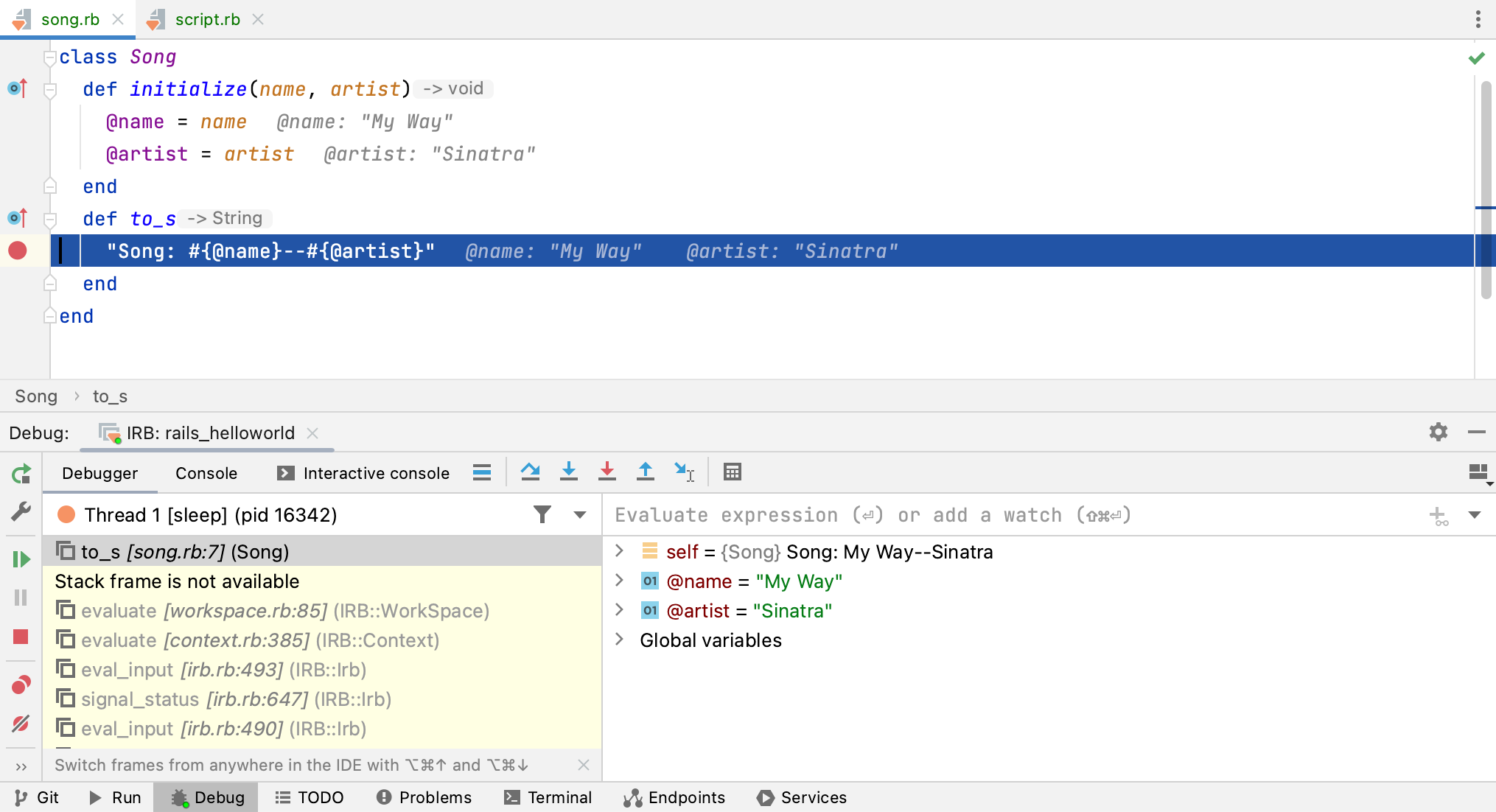Image resolution: width=1496 pixels, height=812 pixels.
Task: Expand the self variable entry
Action: pyautogui.click(x=619, y=551)
